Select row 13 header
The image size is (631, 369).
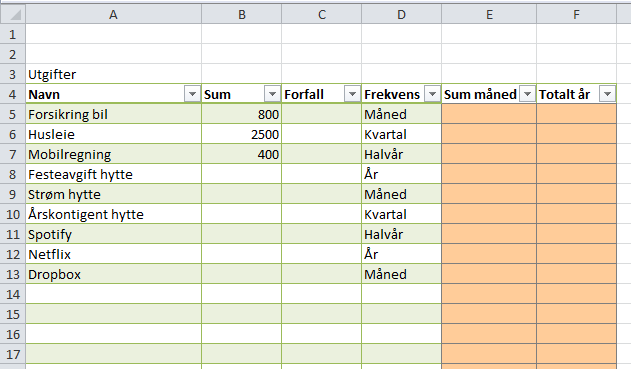pos(13,274)
